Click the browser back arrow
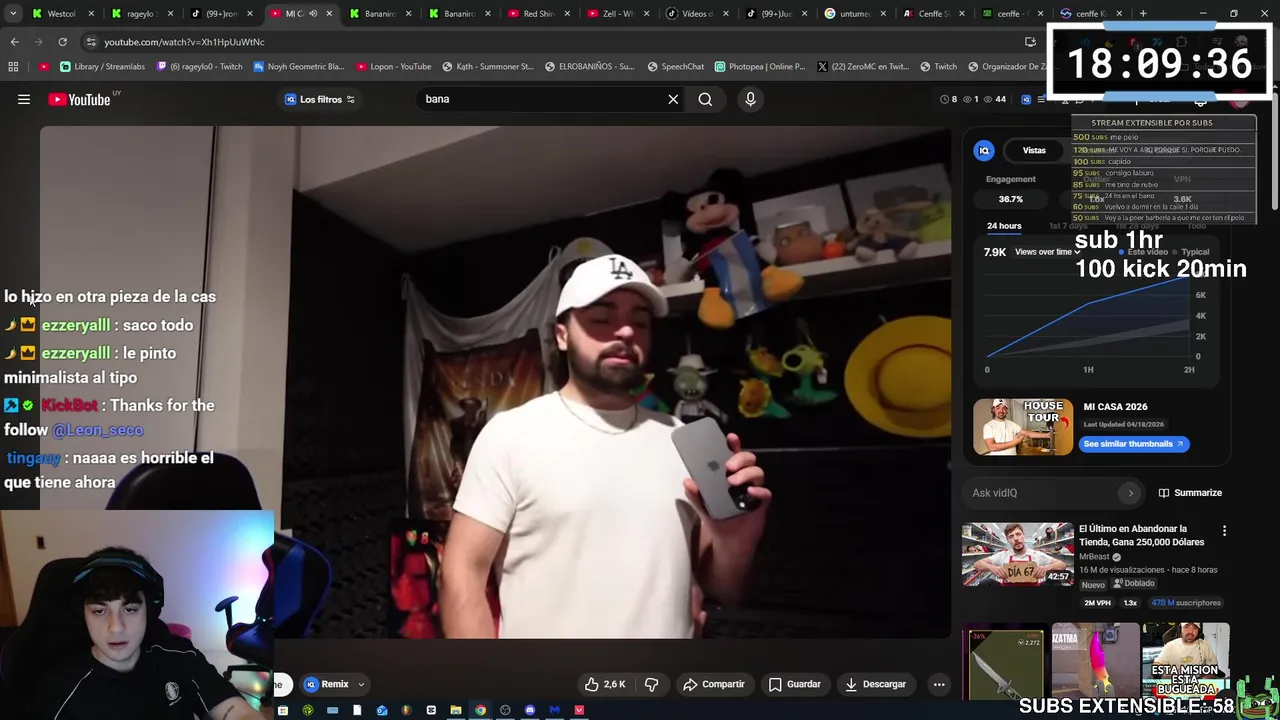Screen dimensions: 1280x720 [14, 42]
